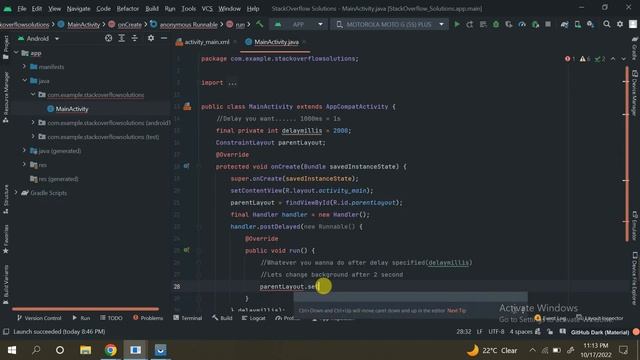Open the Terminal tool window
This screenshot has width=640, height=360.
tap(188, 318)
